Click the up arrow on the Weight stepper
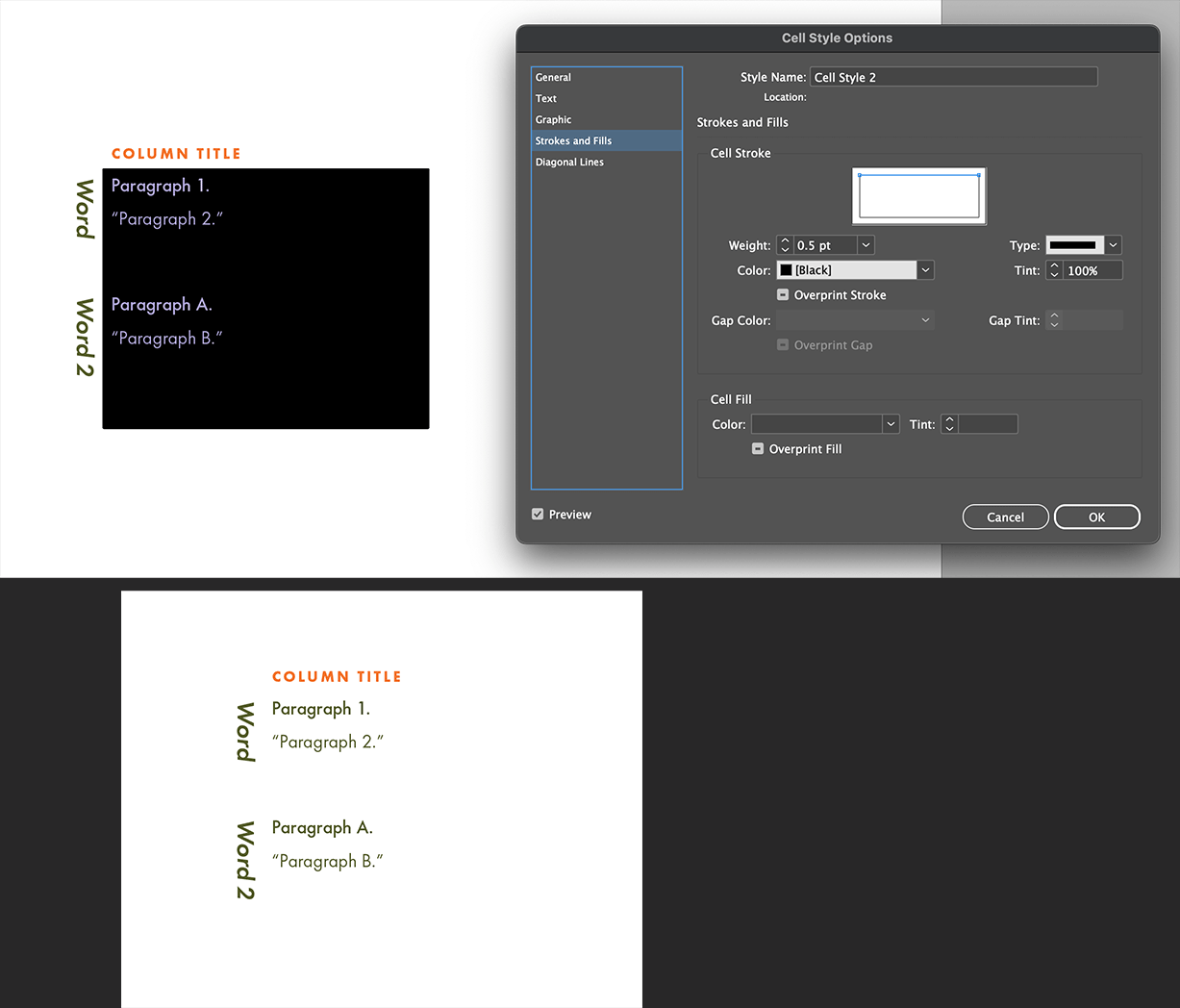The width and height of the screenshot is (1180, 1008). 785,240
